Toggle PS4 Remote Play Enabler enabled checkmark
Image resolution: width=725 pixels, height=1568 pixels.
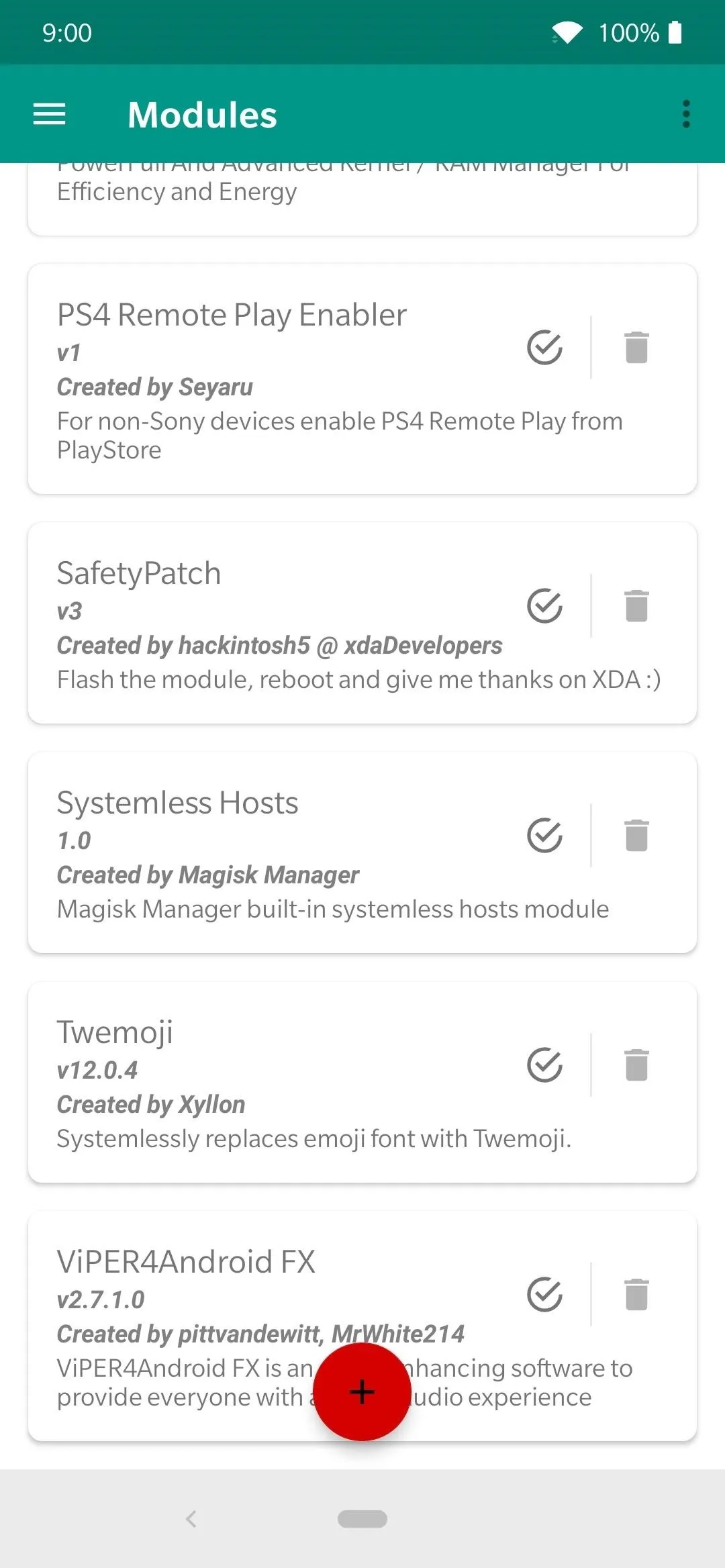544,347
